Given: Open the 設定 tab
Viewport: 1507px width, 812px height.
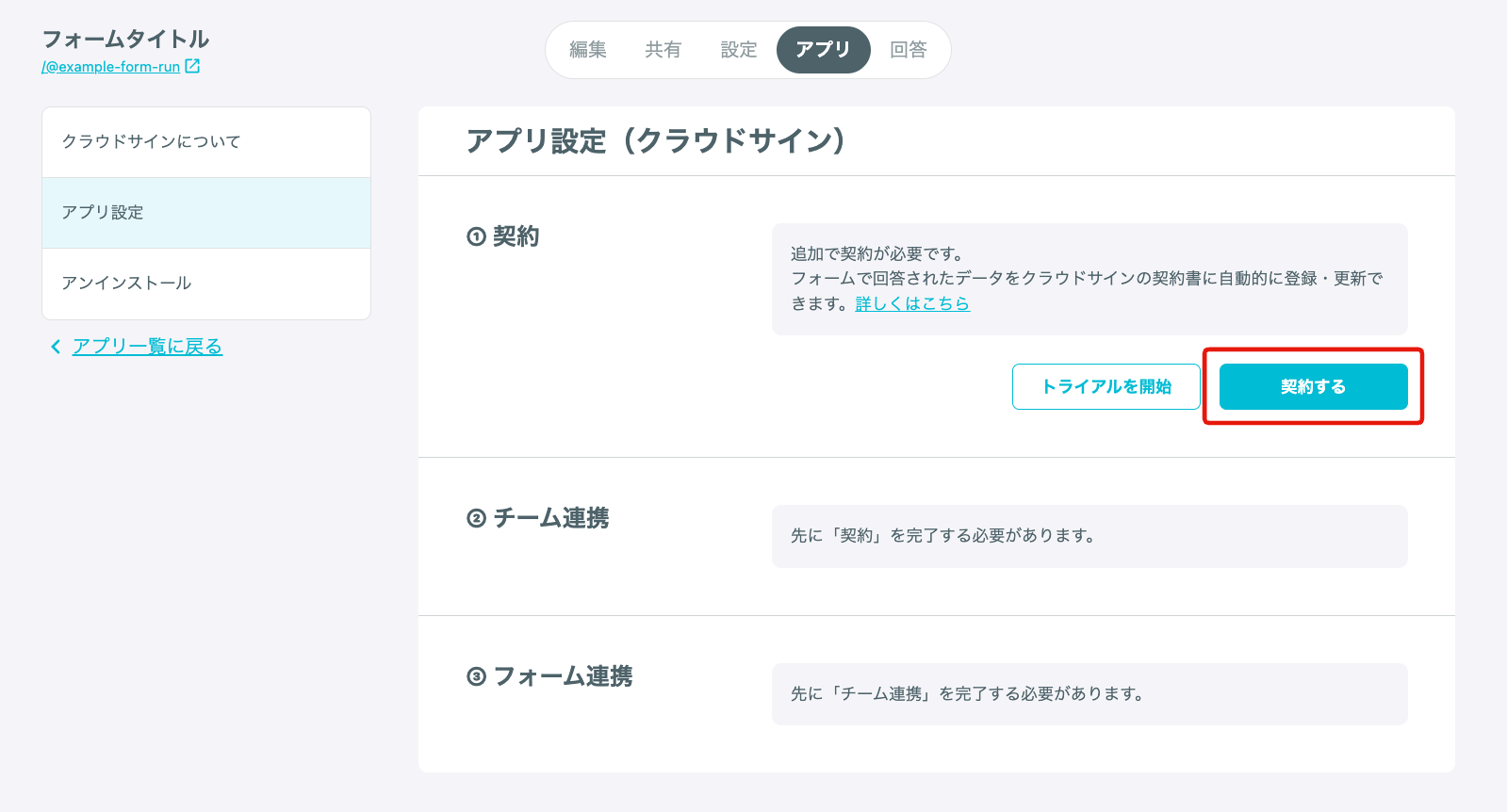Looking at the screenshot, I should [739, 50].
